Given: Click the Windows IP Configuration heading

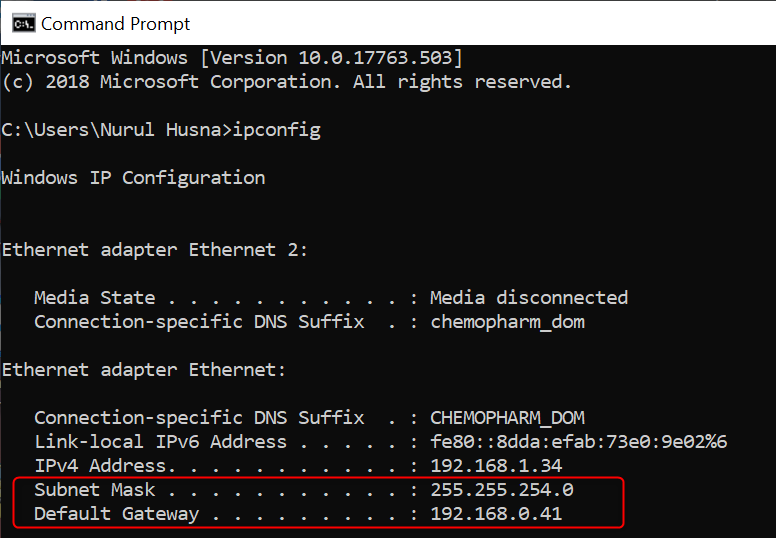Looking at the screenshot, I should tap(133, 178).
